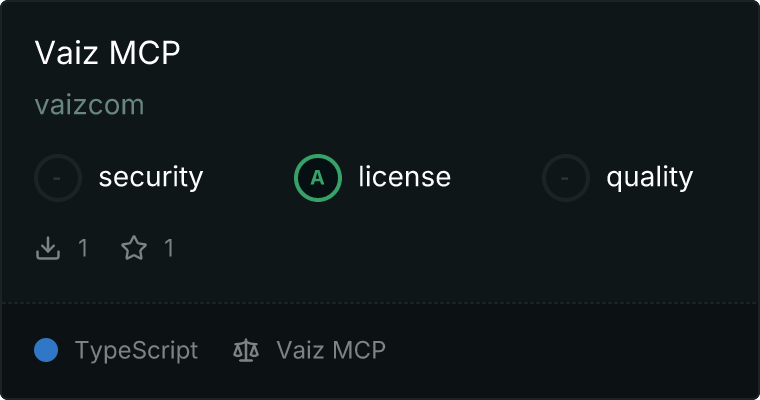Screen dimensions: 760x400
Task: Click the green A license grade badge
Action: tap(318, 178)
